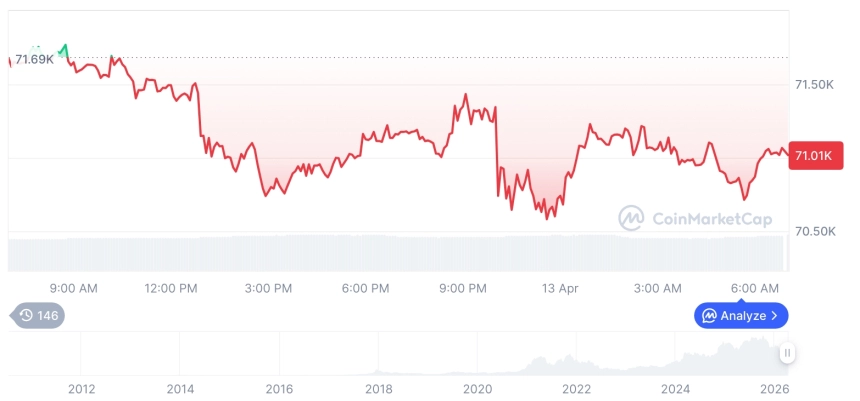The height and width of the screenshot is (401, 860).
Task: Select 2018 on the year timeline
Action: (x=378, y=389)
